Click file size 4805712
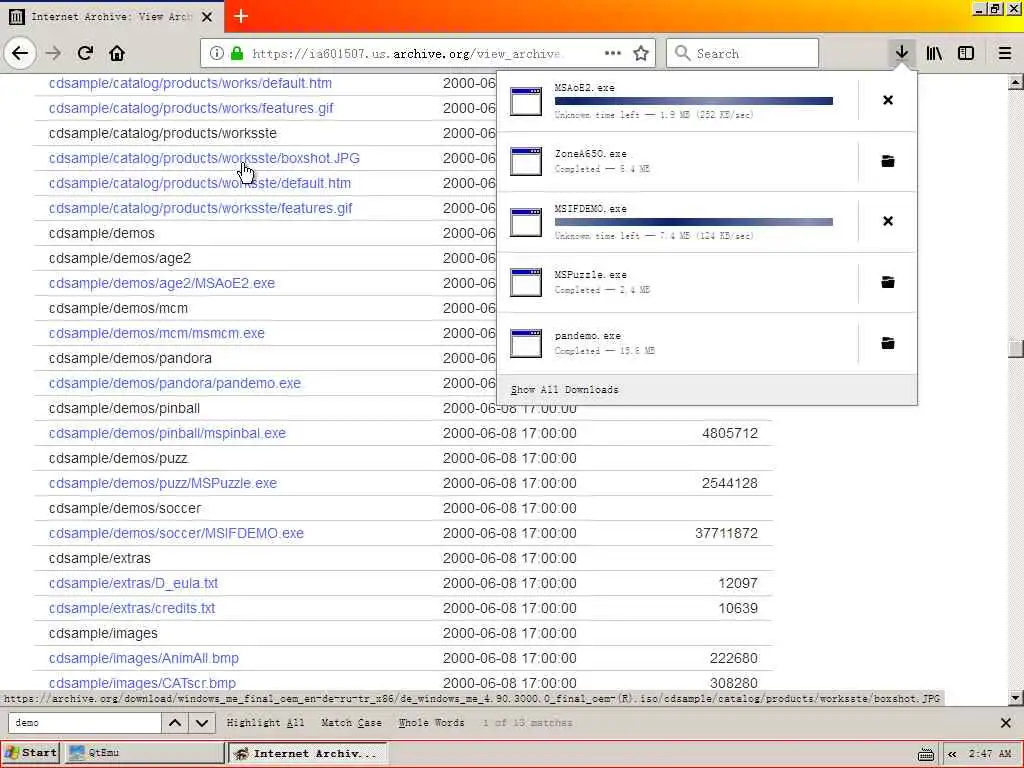 pyautogui.click(x=729, y=433)
